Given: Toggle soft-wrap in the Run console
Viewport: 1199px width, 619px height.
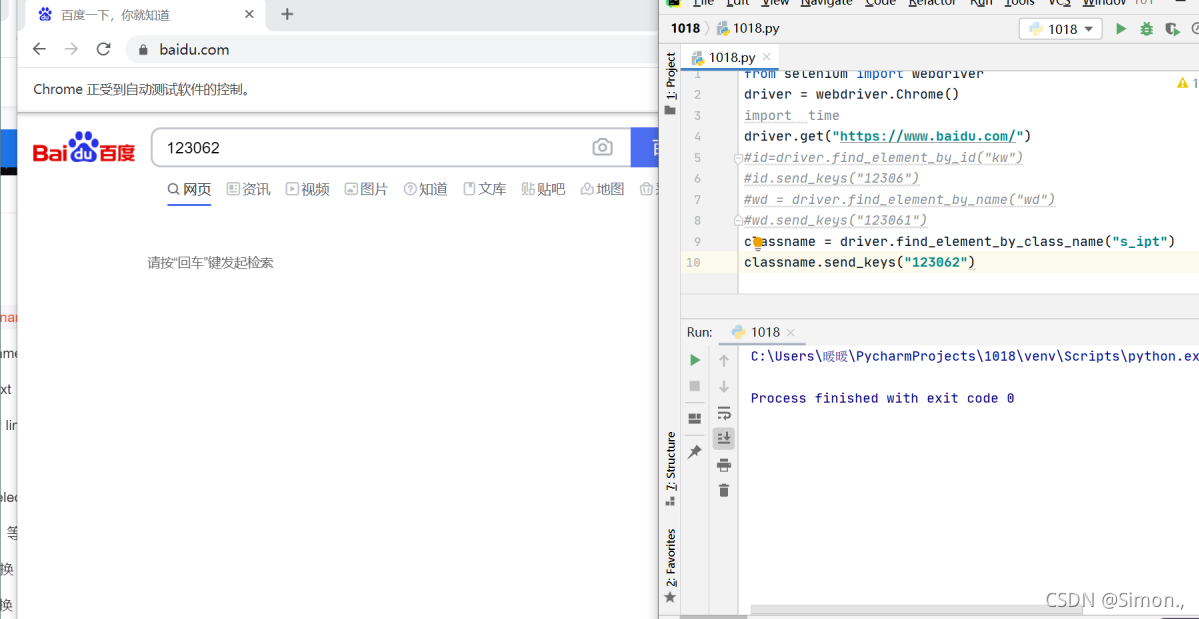Looking at the screenshot, I should (x=723, y=413).
